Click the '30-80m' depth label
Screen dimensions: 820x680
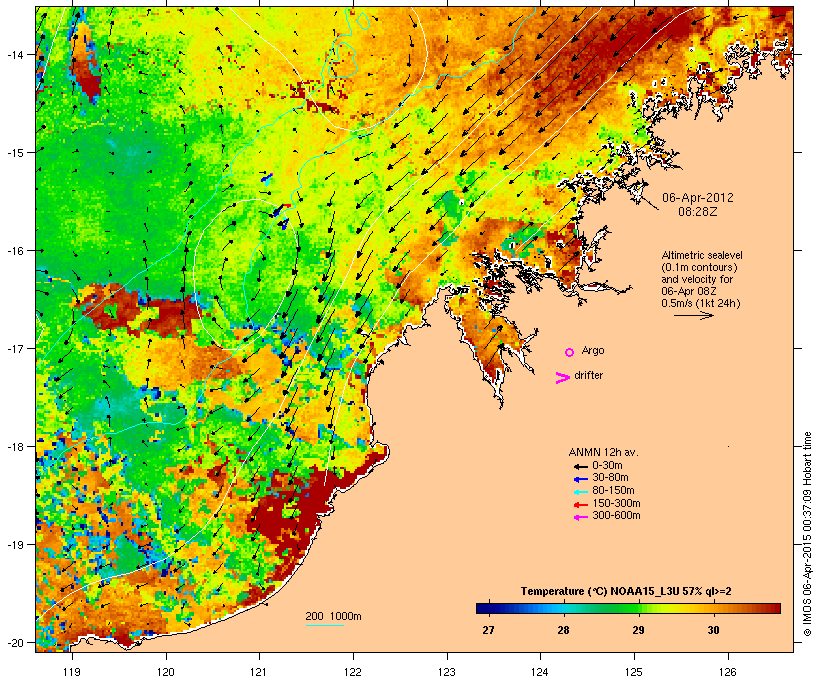610,478
